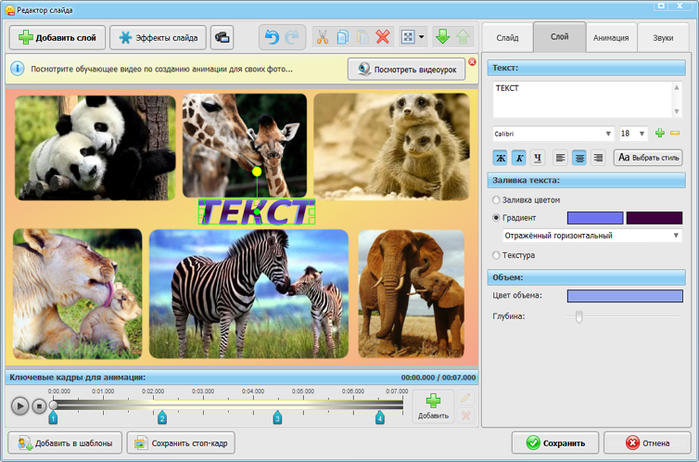Click the pencil edit keyframe icon

click(x=465, y=397)
